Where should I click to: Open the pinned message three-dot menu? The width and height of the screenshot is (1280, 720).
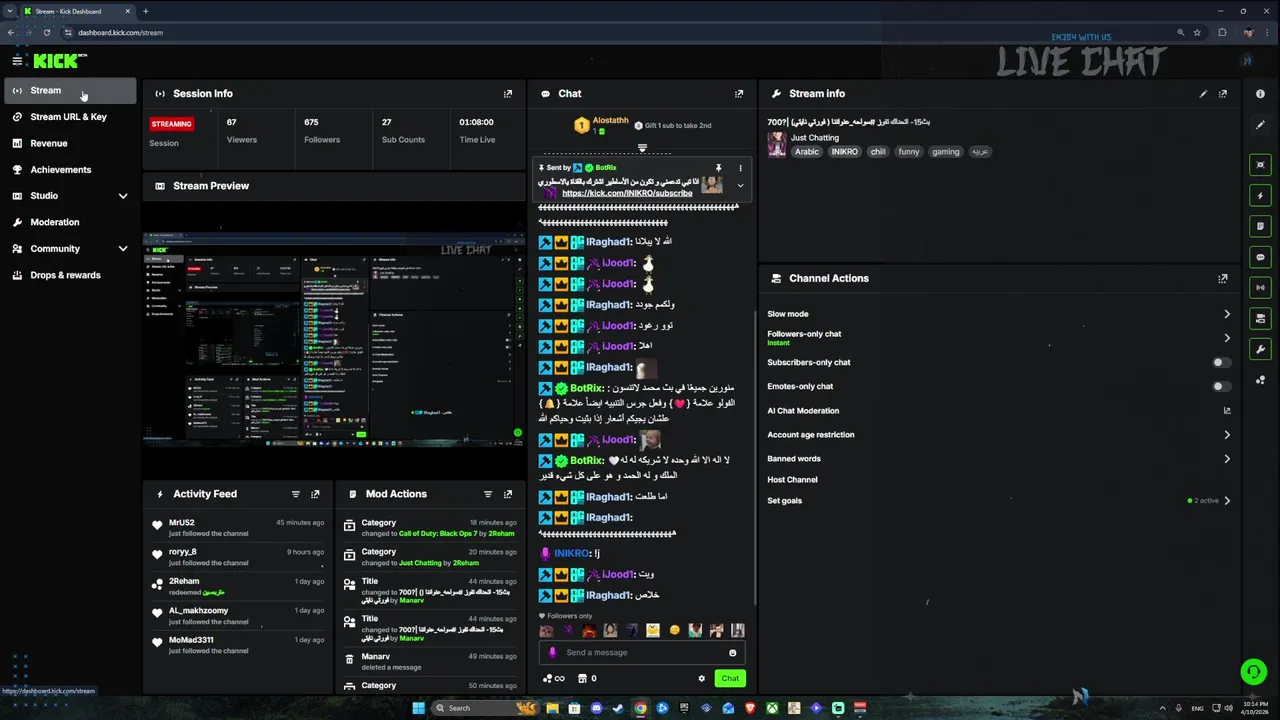click(740, 168)
